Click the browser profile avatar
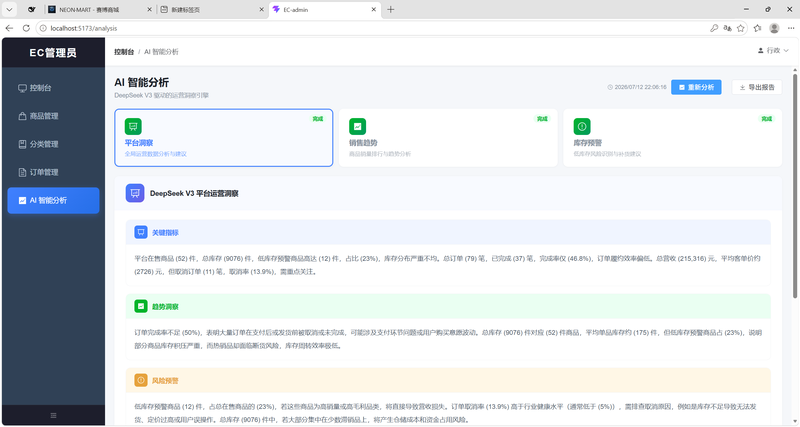Screen dimensions: 800x427 (774, 28)
